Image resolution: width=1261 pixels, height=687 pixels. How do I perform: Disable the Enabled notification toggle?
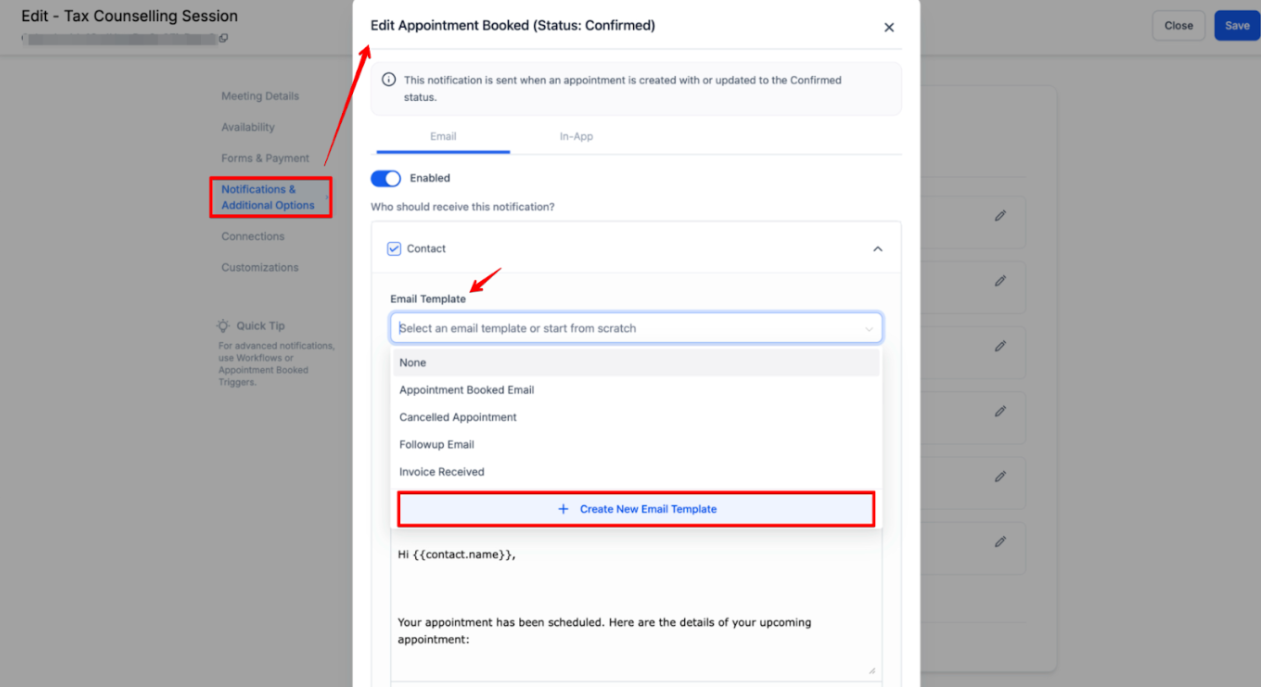[386, 178]
